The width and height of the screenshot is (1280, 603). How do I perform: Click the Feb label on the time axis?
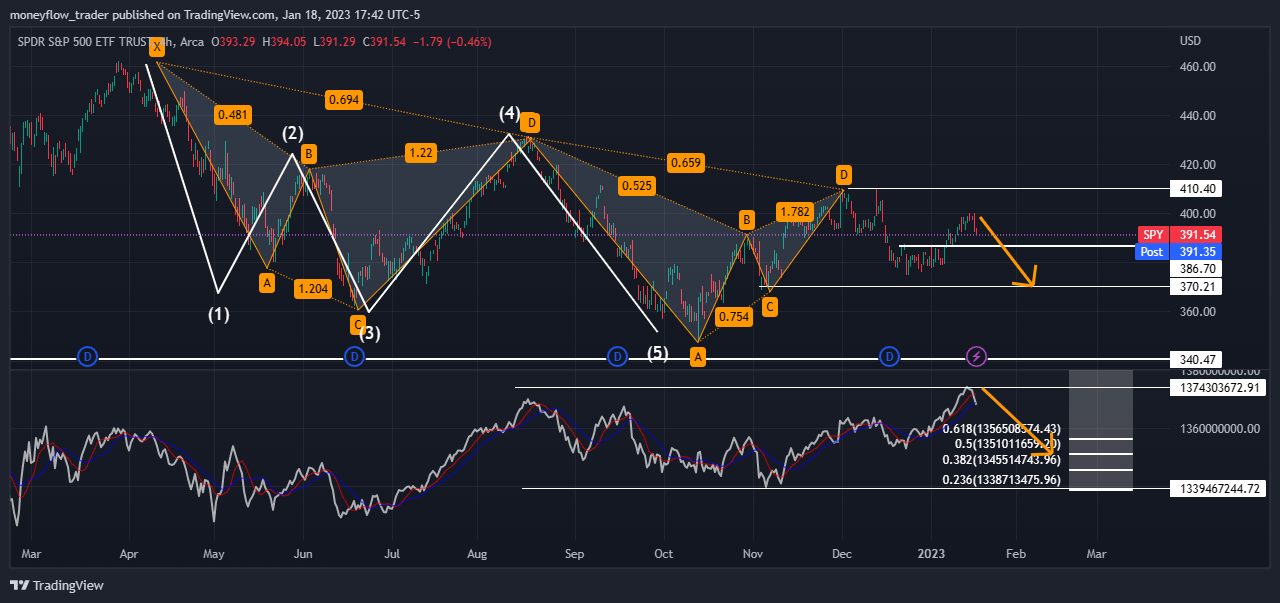(1015, 553)
